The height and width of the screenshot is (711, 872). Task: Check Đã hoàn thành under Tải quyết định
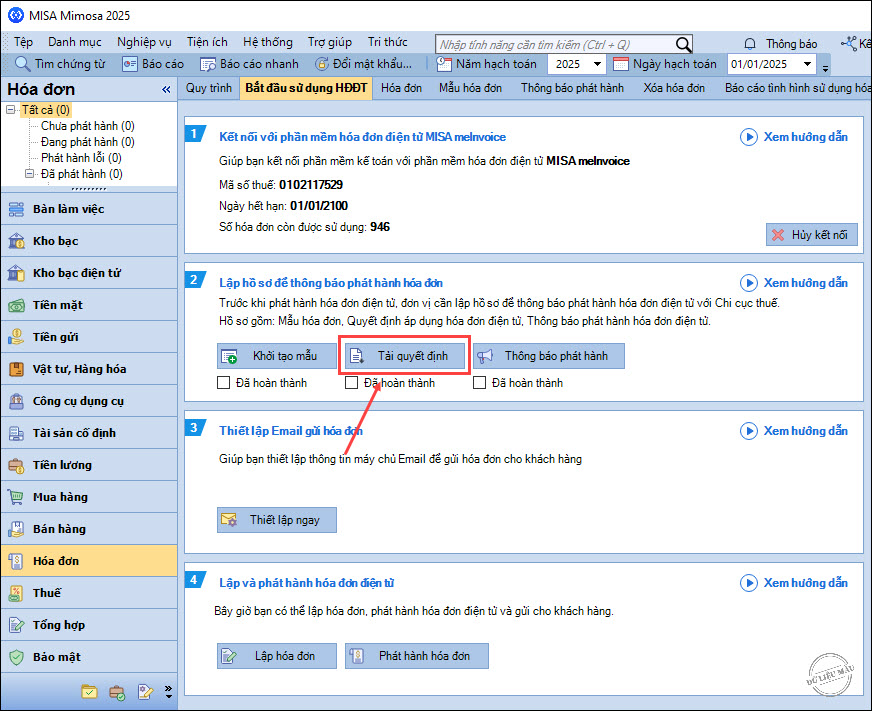coord(351,383)
